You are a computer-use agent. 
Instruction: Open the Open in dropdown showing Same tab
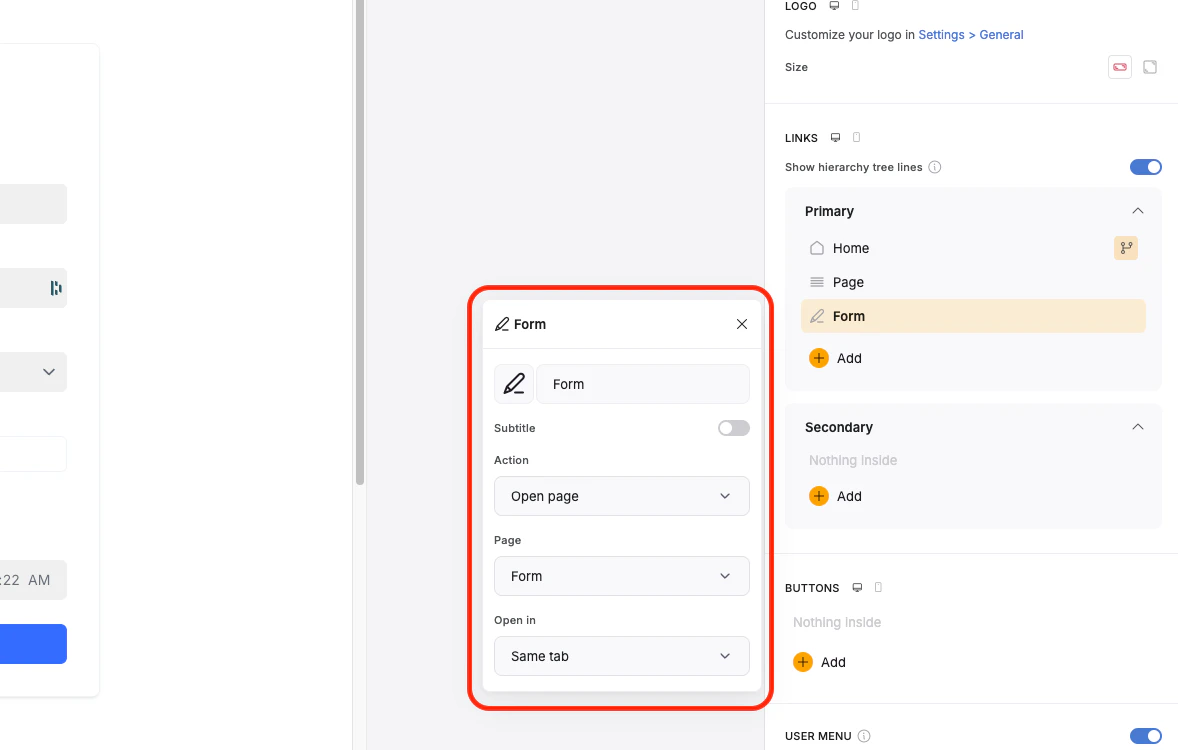[621, 656]
